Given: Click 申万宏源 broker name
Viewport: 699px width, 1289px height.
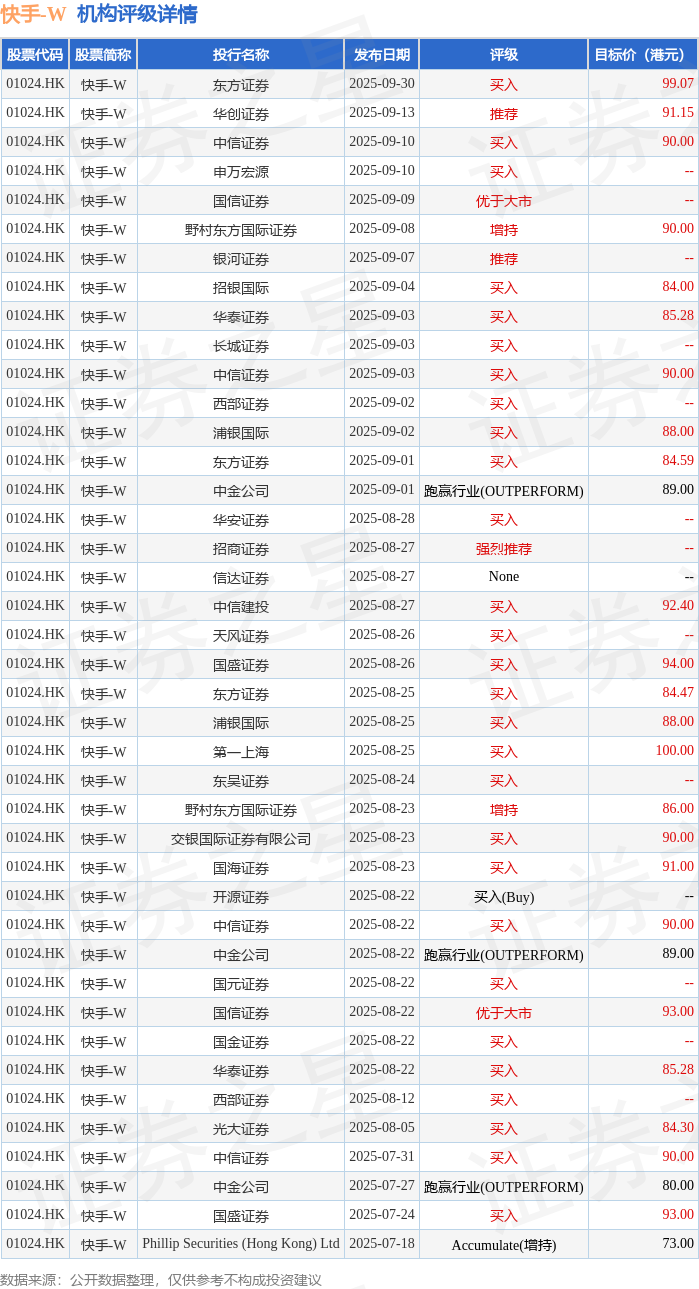Looking at the screenshot, I should pyautogui.click(x=241, y=171).
